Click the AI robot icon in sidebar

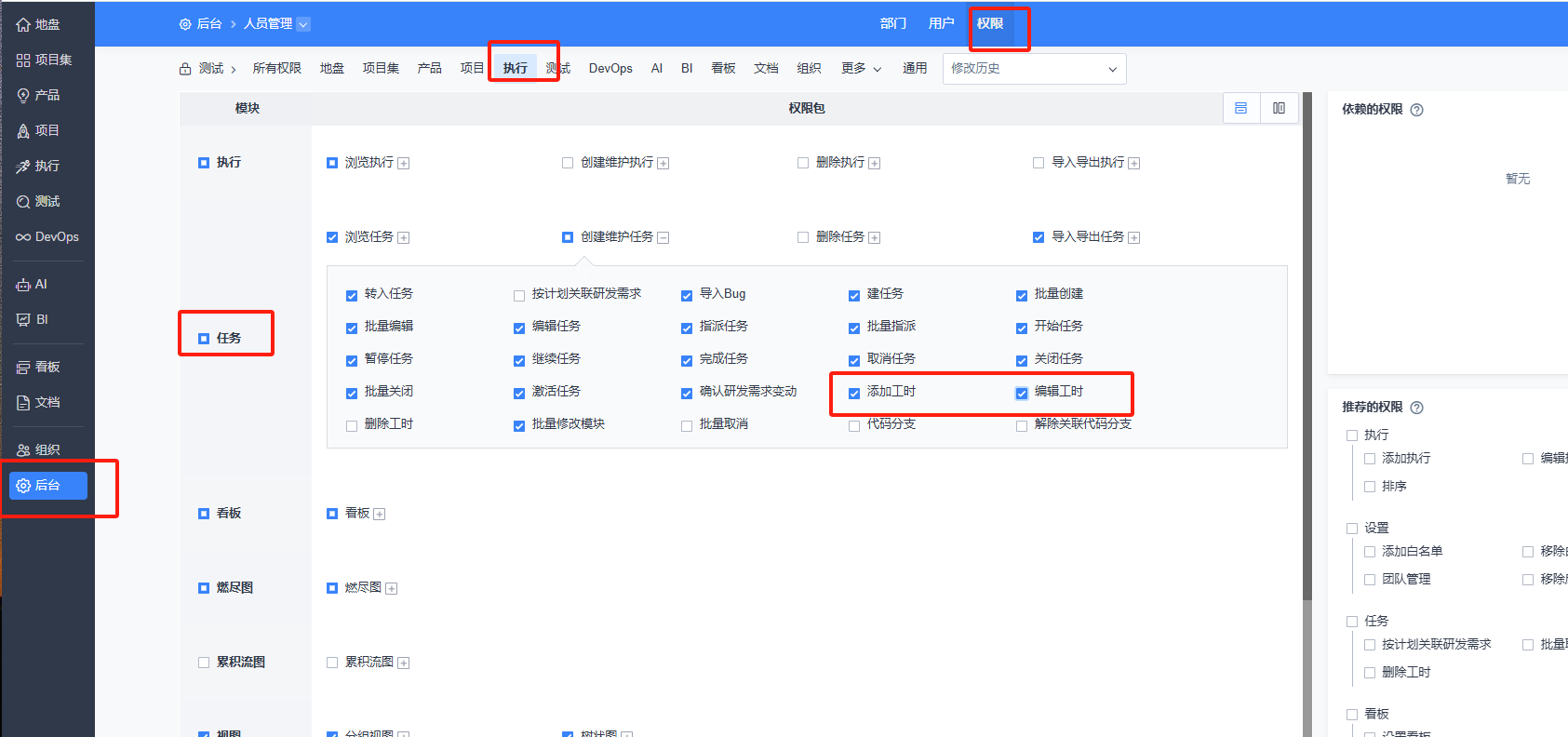coord(23,285)
